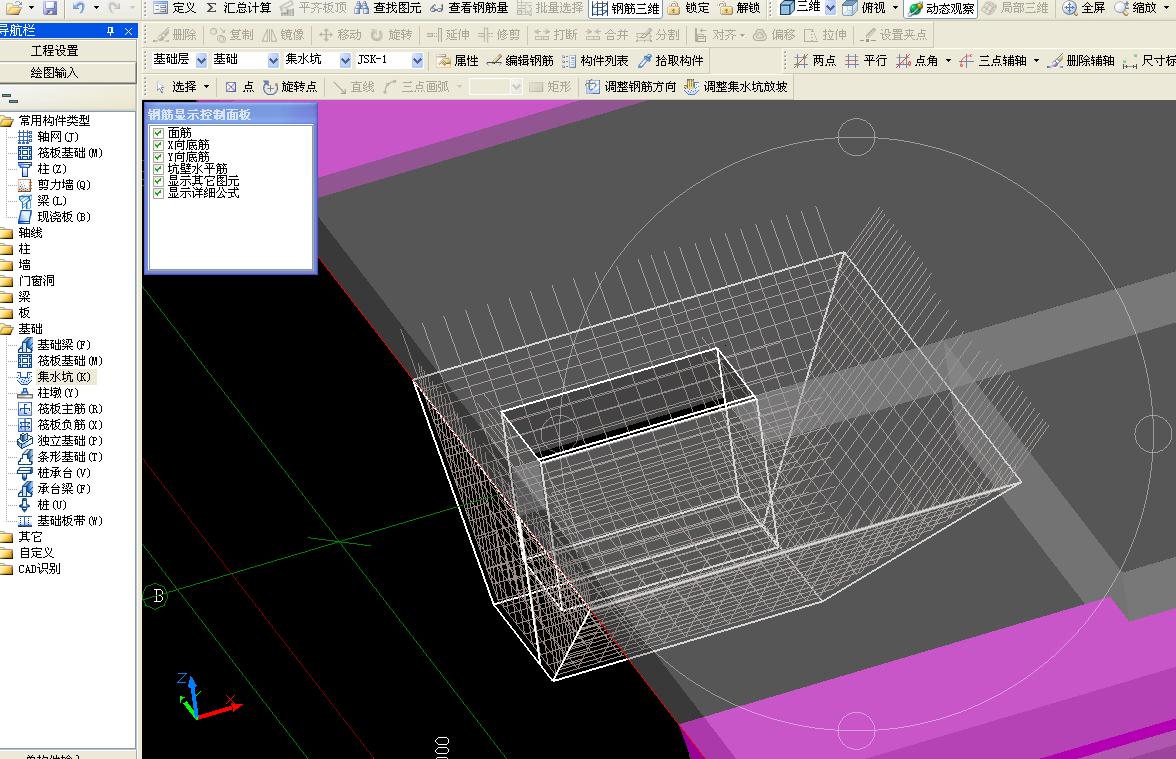Viewport: 1176px width, 759px height.
Task: Select 筏板基础 (M) under 常用构件类型
Action: click(60, 153)
